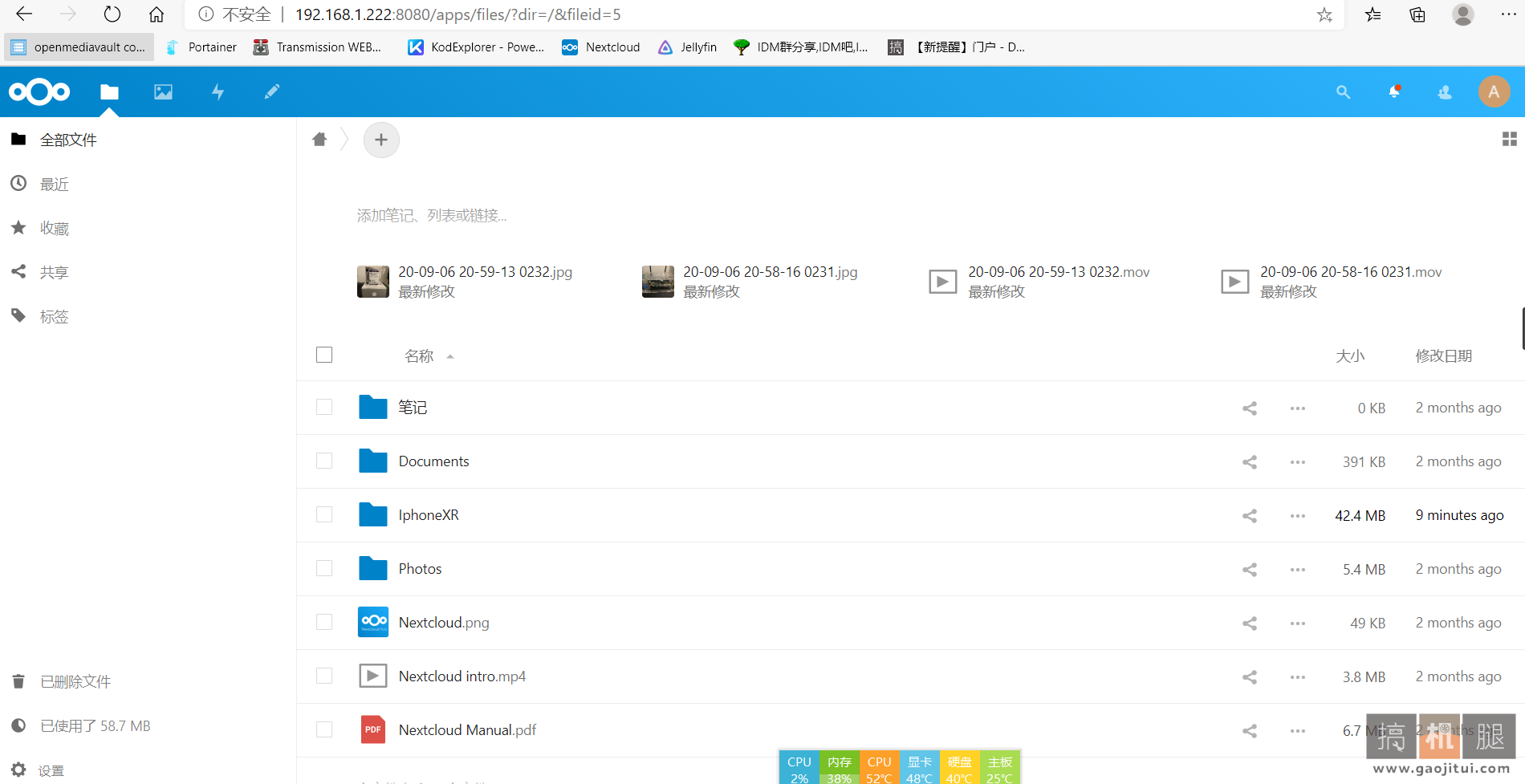Screen dimensions: 1525x784
Task: Share the Documents folder
Action: point(1250,462)
